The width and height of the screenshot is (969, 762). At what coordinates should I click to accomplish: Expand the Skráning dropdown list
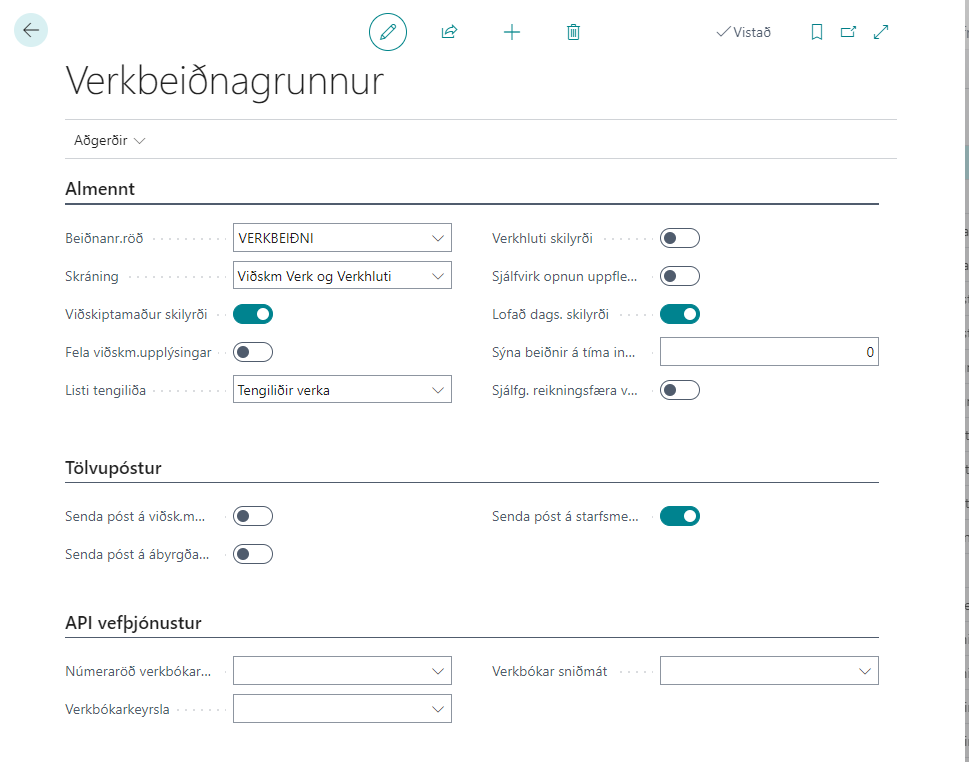pyautogui.click(x=437, y=276)
